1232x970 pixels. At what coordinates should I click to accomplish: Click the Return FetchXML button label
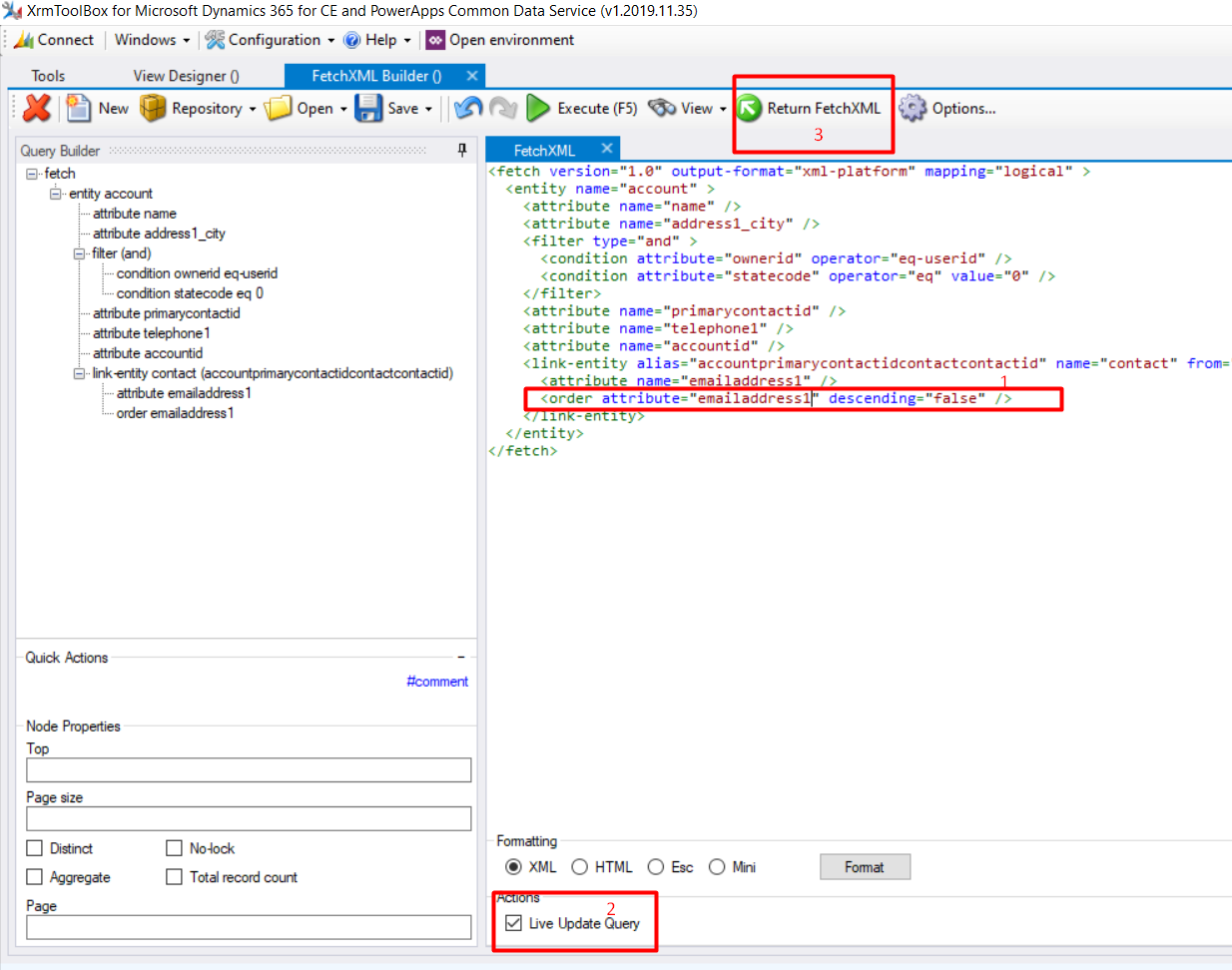[x=824, y=108]
